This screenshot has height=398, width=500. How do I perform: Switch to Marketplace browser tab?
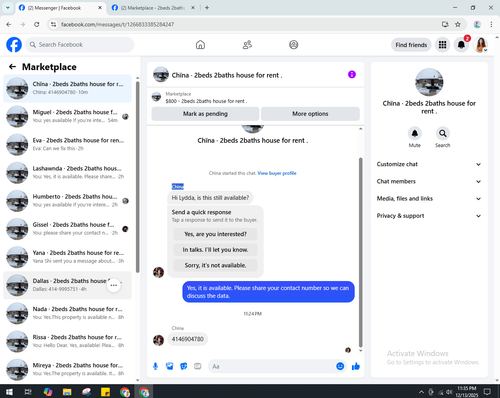(153, 8)
